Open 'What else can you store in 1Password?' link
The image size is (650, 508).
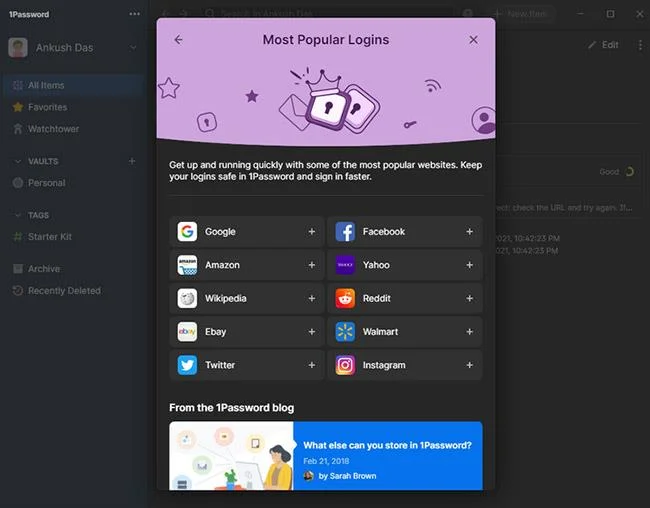(x=387, y=445)
